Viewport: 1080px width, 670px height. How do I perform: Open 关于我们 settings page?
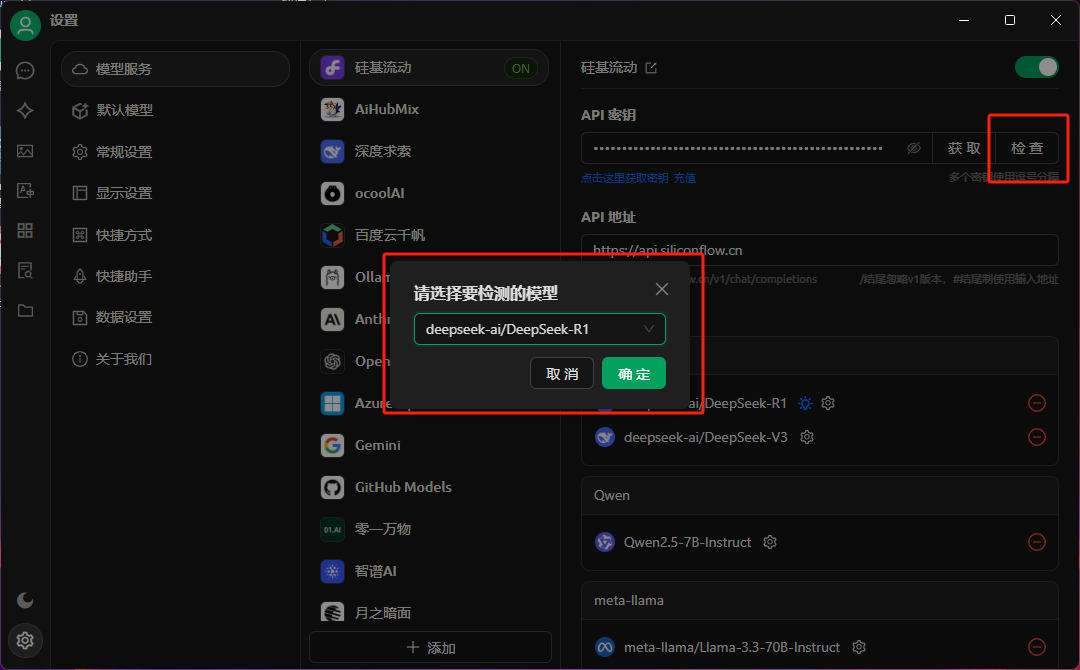point(176,359)
